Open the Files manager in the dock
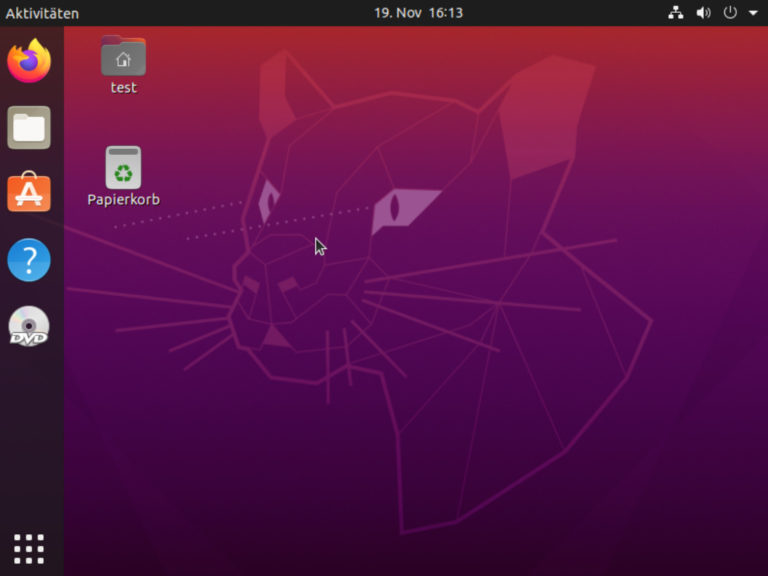The width and height of the screenshot is (768, 576). tap(29, 127)
